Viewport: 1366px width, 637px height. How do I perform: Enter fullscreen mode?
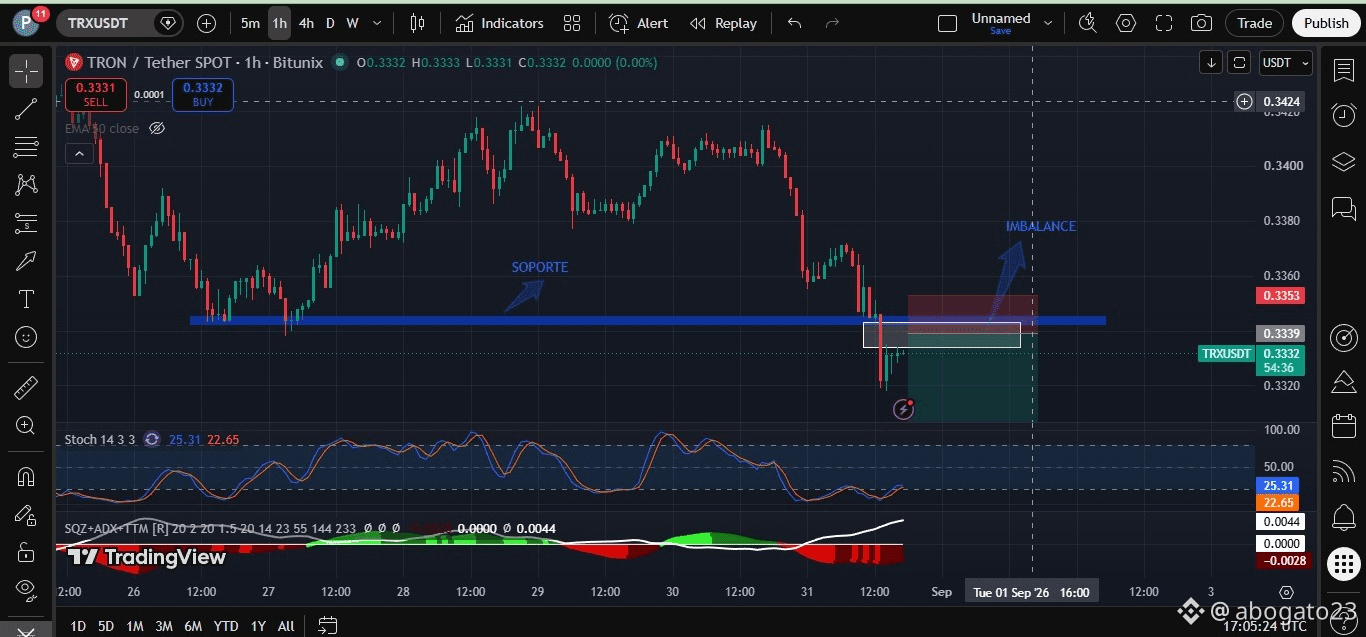point(1164,23)
